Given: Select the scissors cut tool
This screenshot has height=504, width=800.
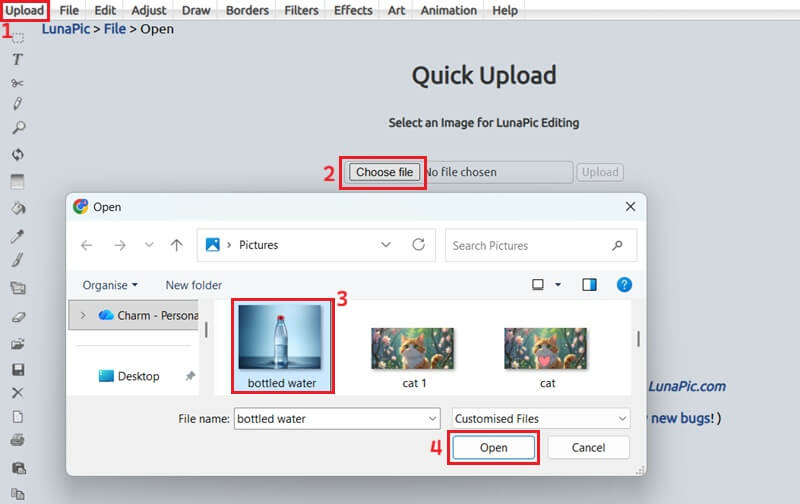Looking at the screenshot, I should tap(17, 83).
